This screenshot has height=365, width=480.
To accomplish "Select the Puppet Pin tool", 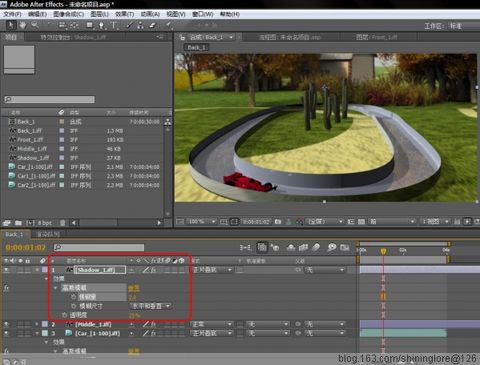I will (x=169, y=25).
